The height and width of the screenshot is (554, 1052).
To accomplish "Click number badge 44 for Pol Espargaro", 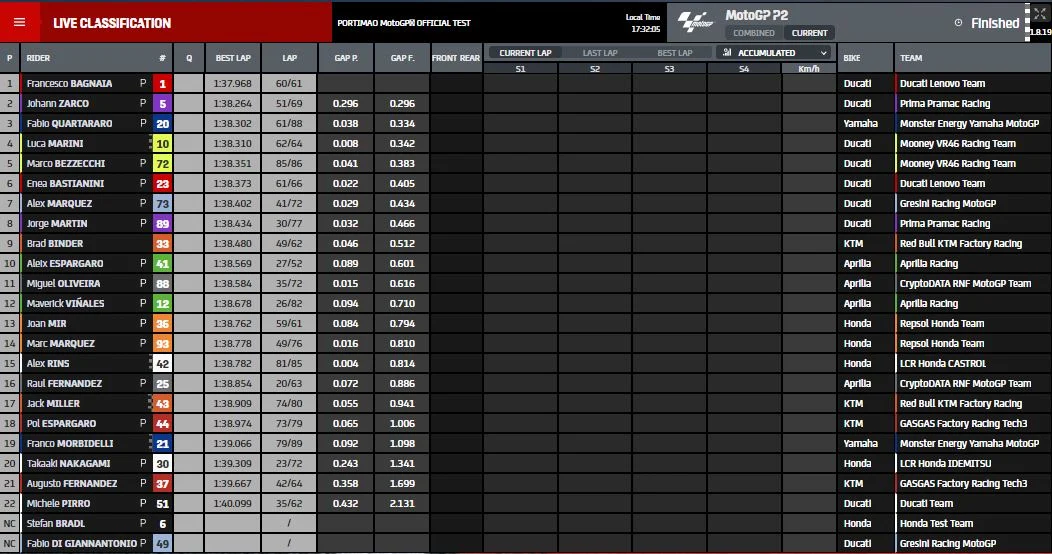I will [x=162, y=424].
